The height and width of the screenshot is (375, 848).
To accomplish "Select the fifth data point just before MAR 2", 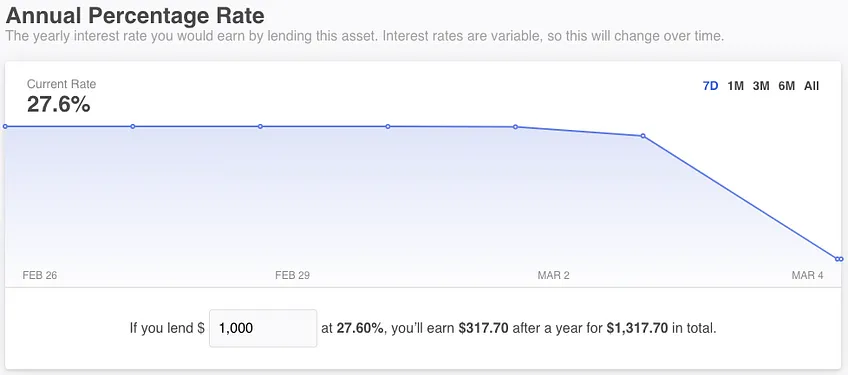I will (515, 127).
